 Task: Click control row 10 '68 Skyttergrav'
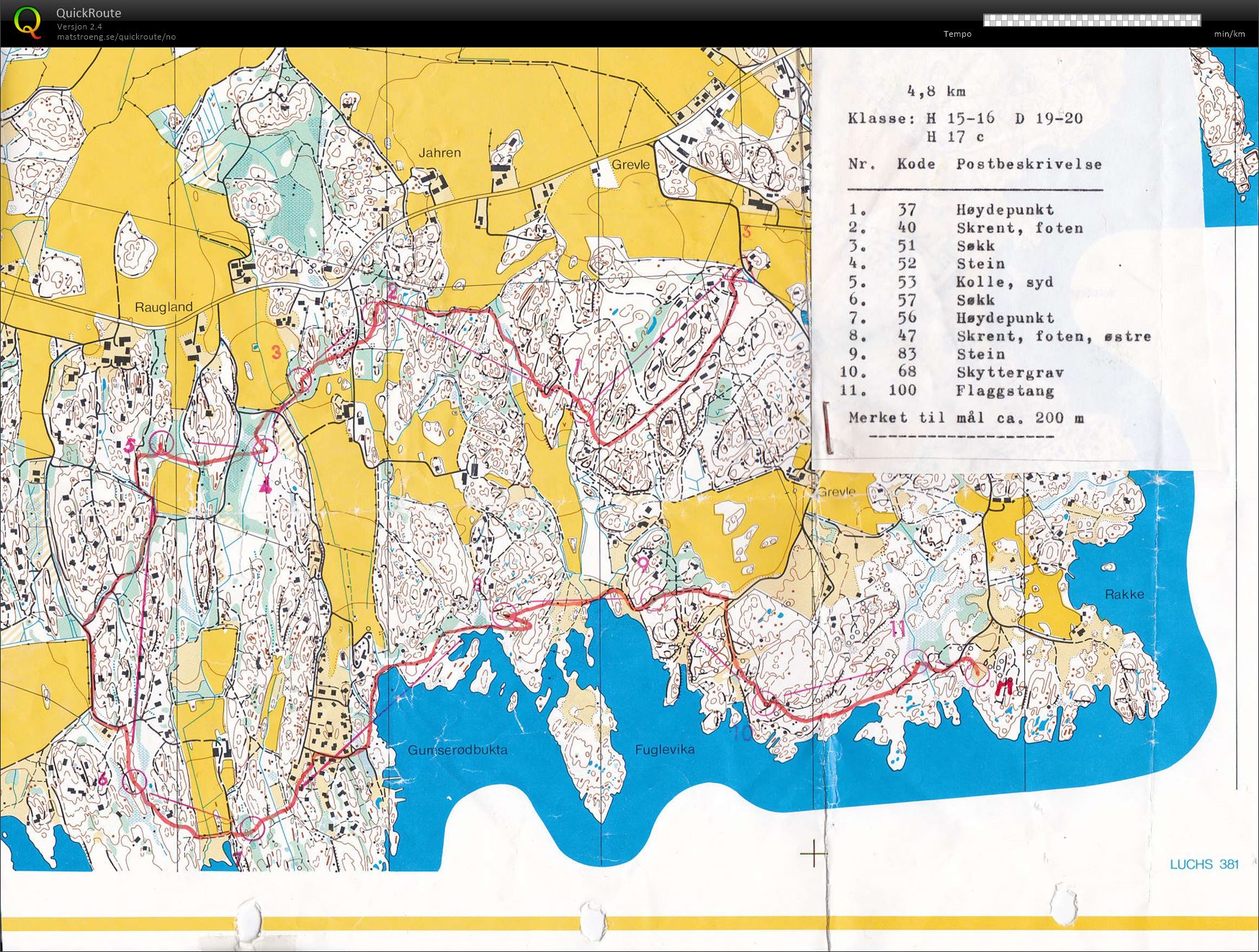951,372
